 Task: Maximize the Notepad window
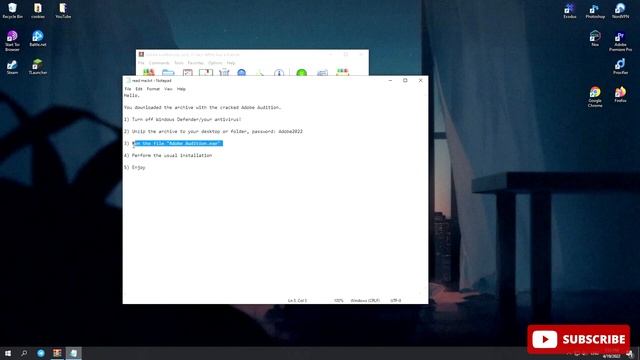click(405, 80)
